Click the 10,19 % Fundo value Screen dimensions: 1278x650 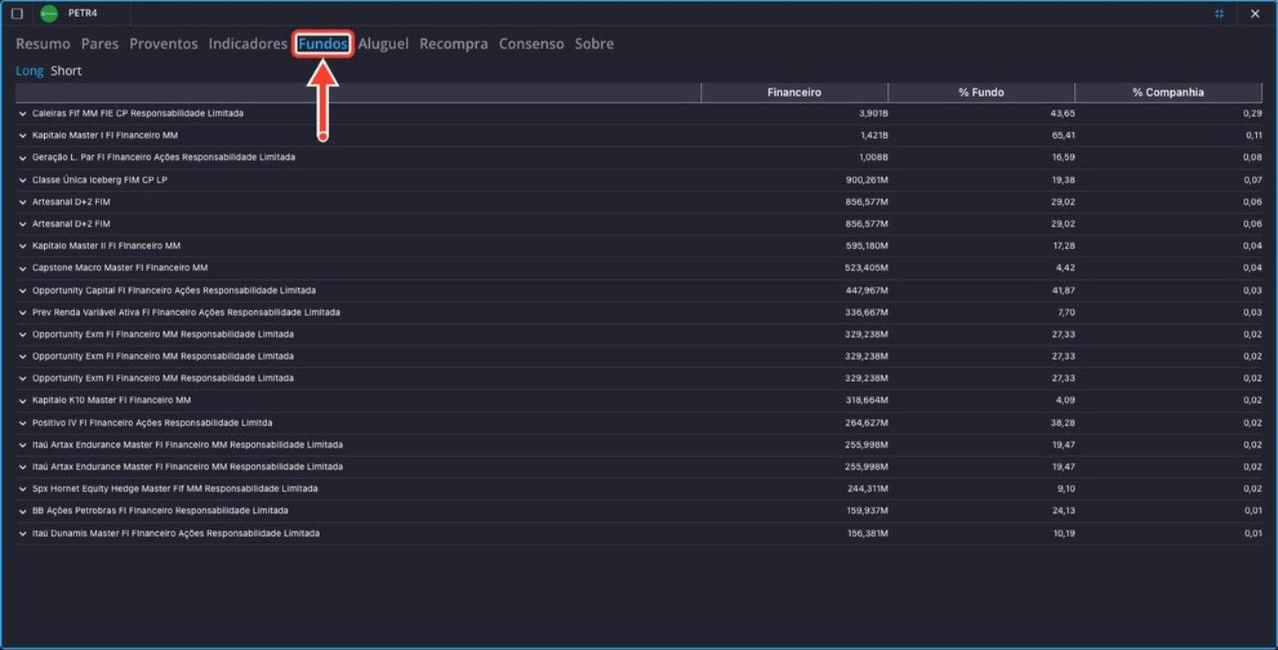1063,534
